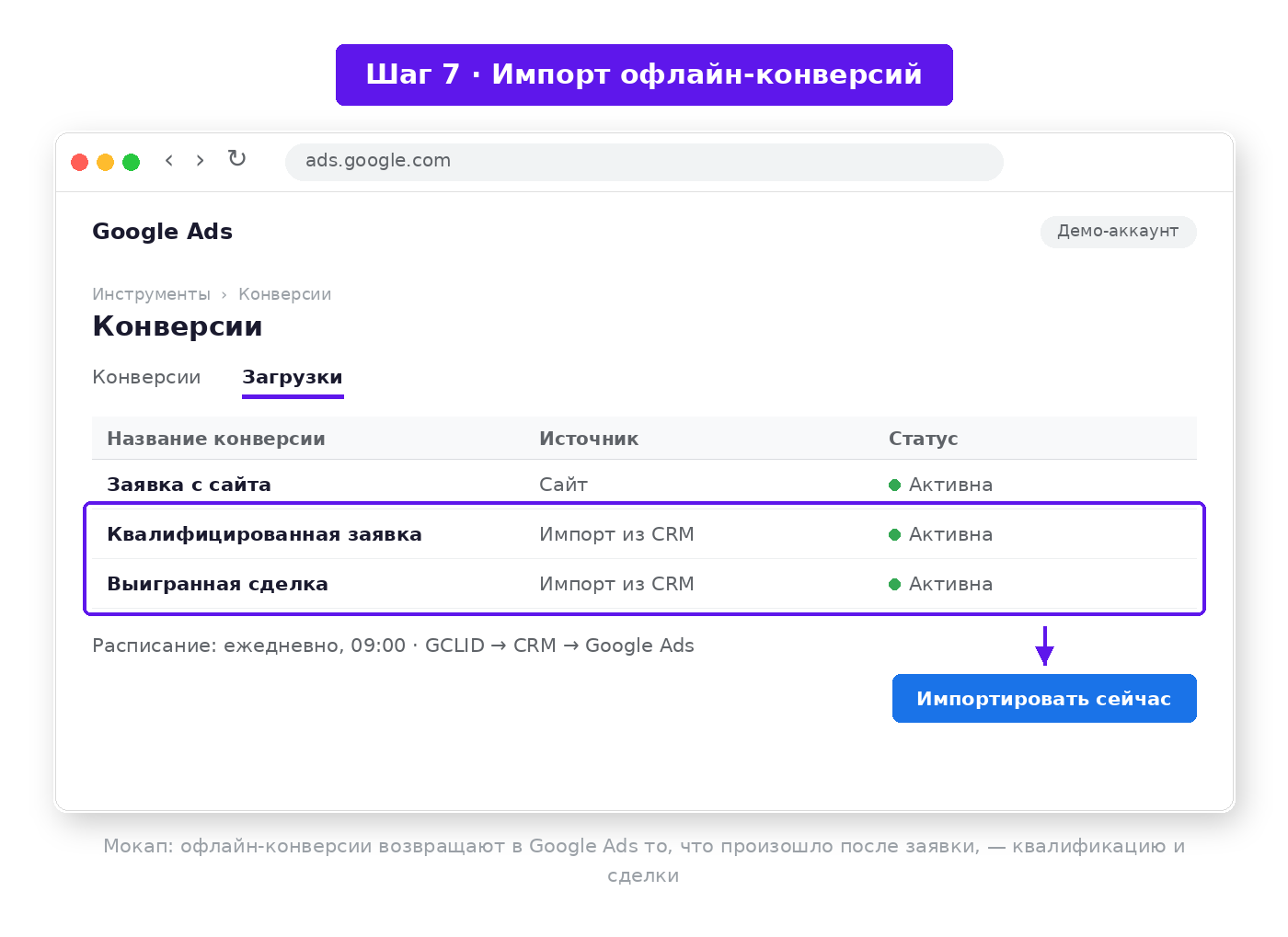Sort by Статус column header
Viewport: 1288px width, 937px height.
[x=923, y=439]
